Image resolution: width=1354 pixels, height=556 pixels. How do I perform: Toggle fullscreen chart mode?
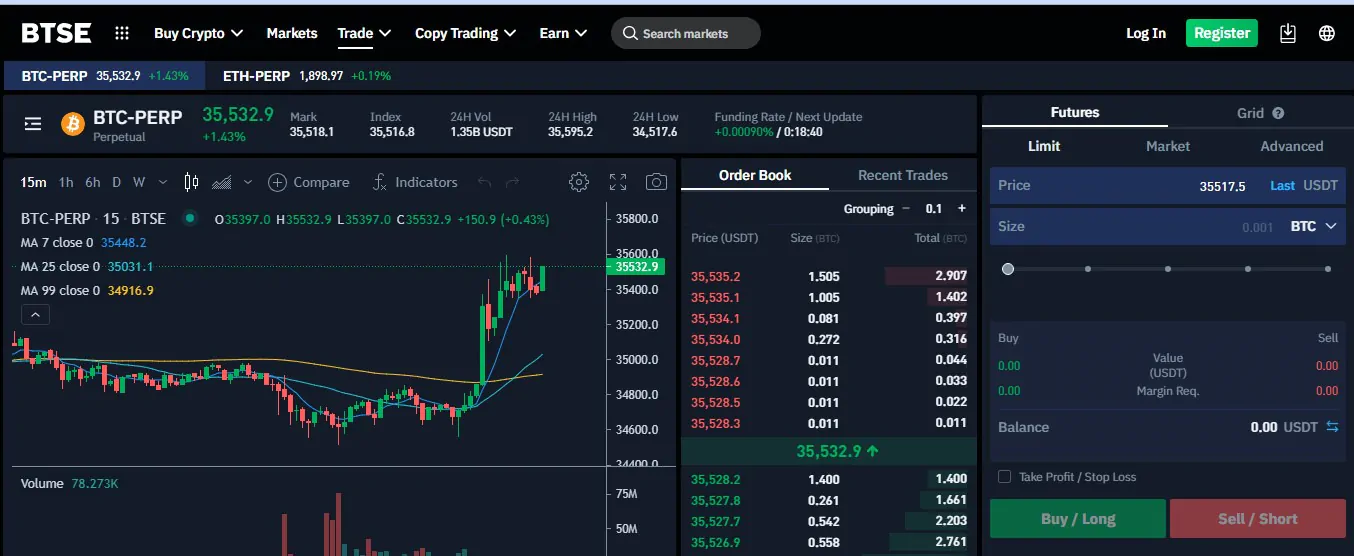[x=618, y=182]
